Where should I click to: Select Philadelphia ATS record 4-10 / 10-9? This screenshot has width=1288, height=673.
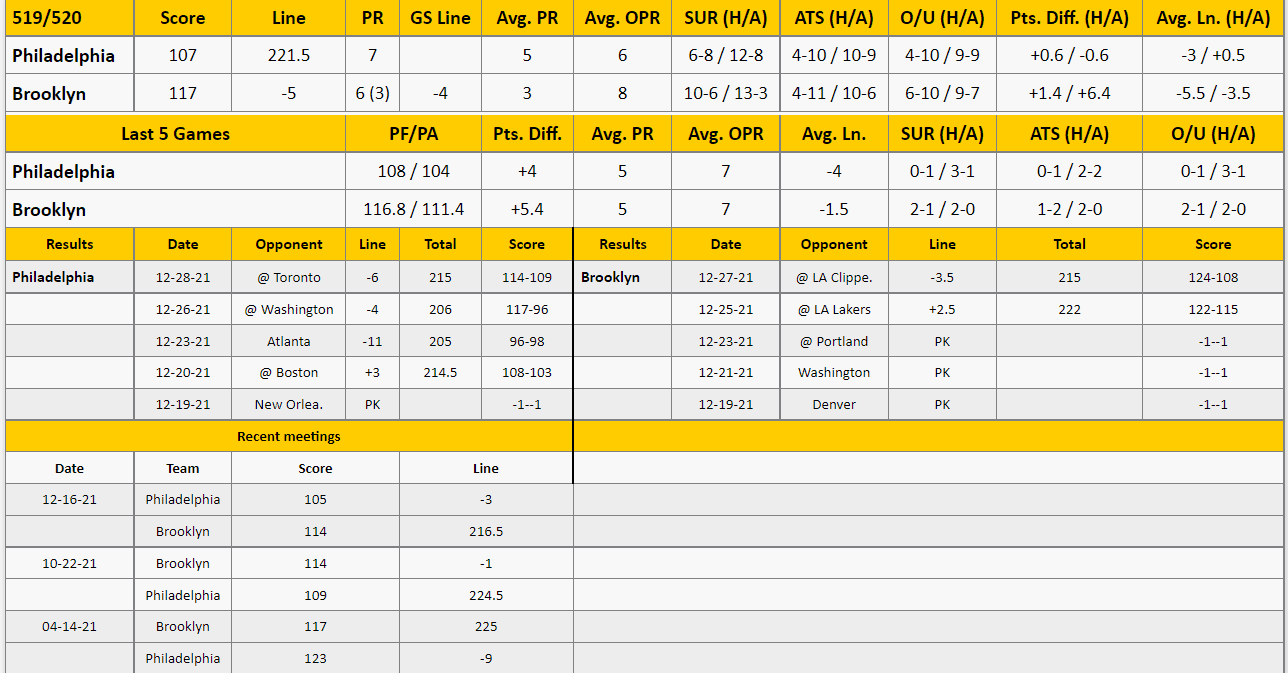click(x=834, y=56)
